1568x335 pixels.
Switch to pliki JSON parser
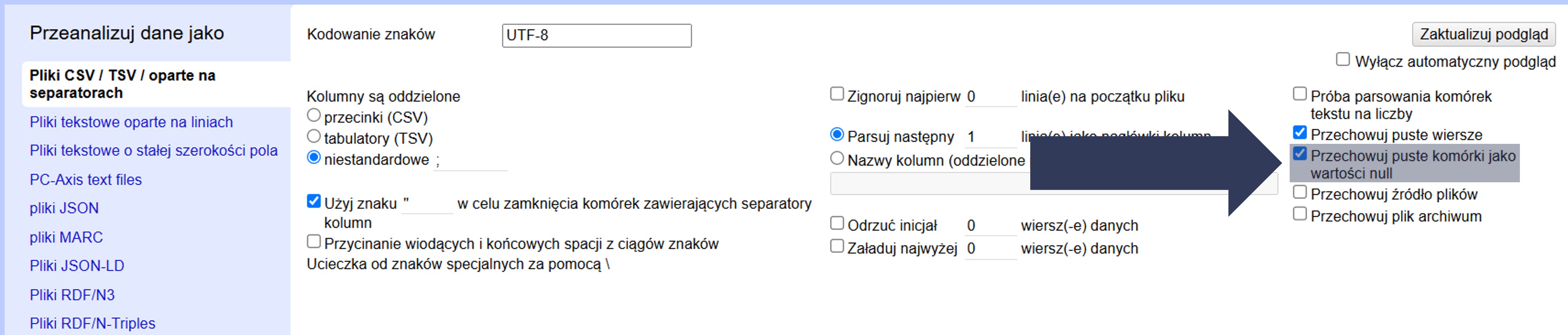coord(64,209)
